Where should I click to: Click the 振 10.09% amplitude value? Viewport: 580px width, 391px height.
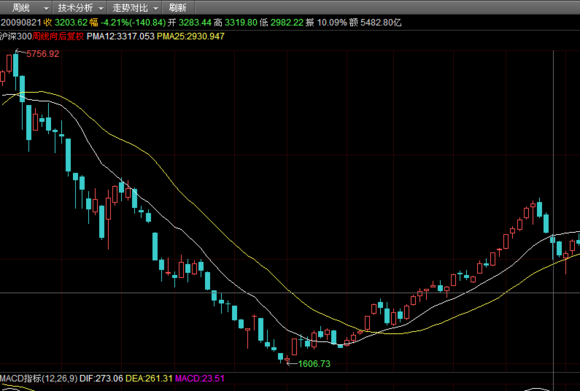pyautogui.click(x=326, y=23)
